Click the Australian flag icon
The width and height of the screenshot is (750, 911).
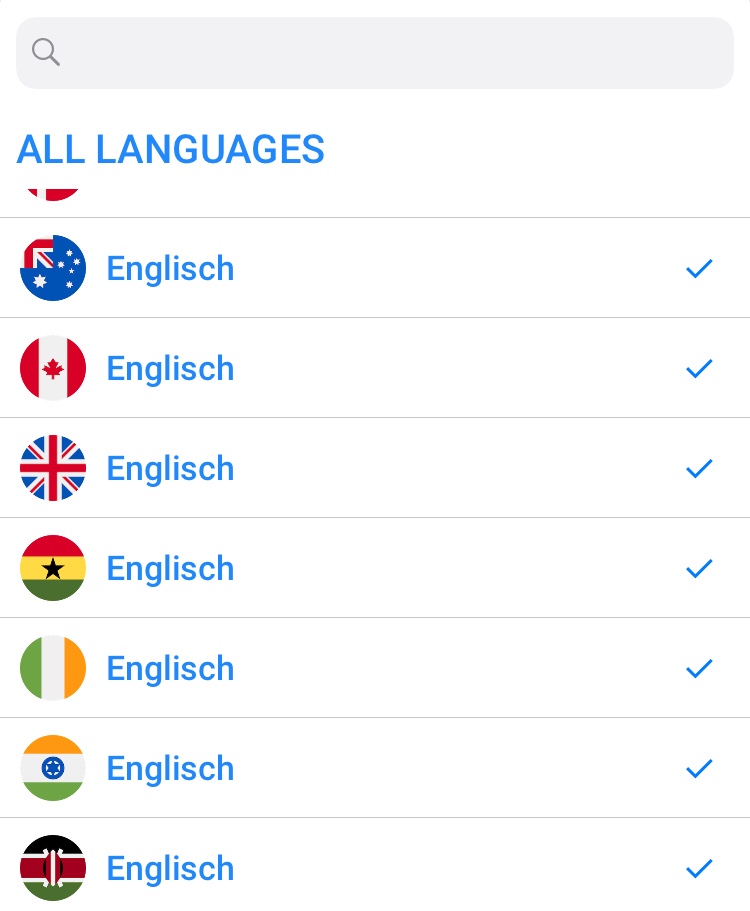[x=53, y=268]
